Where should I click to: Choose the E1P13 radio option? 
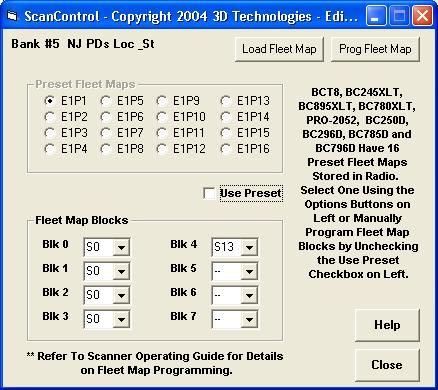pyautogui.click(x=226, y=101)
